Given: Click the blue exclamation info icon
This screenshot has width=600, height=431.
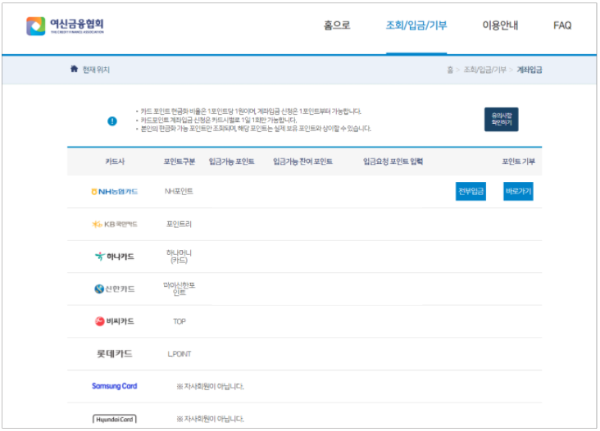Looking at the screenshot, I should pos(112,121).
